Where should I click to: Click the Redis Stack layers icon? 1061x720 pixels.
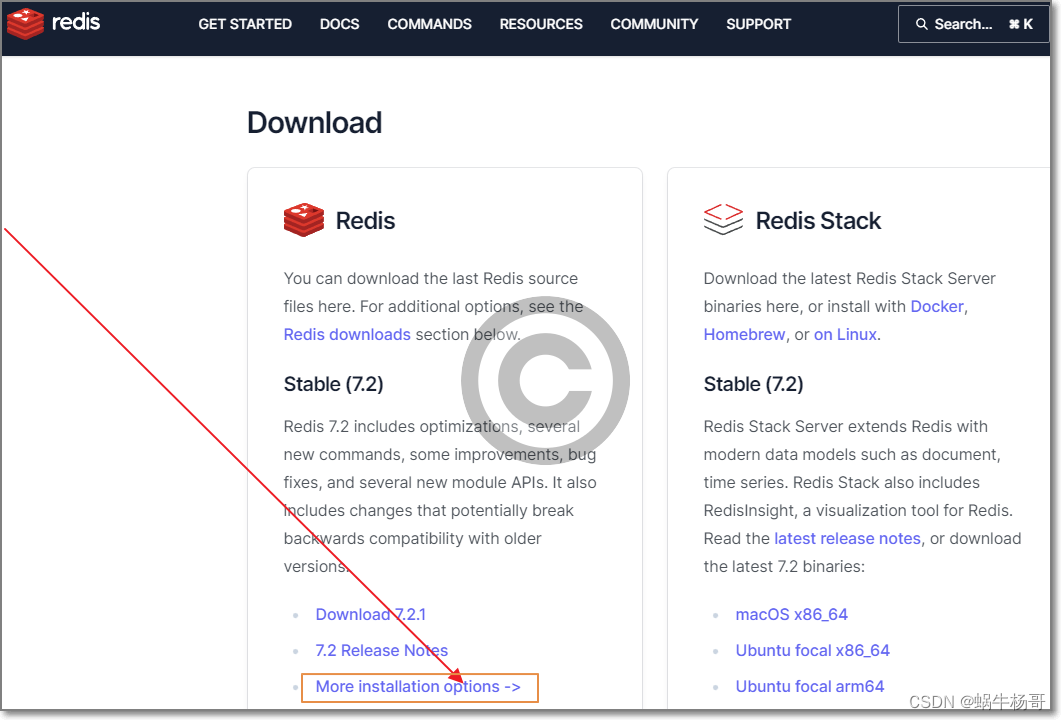(x=723, y=220)
